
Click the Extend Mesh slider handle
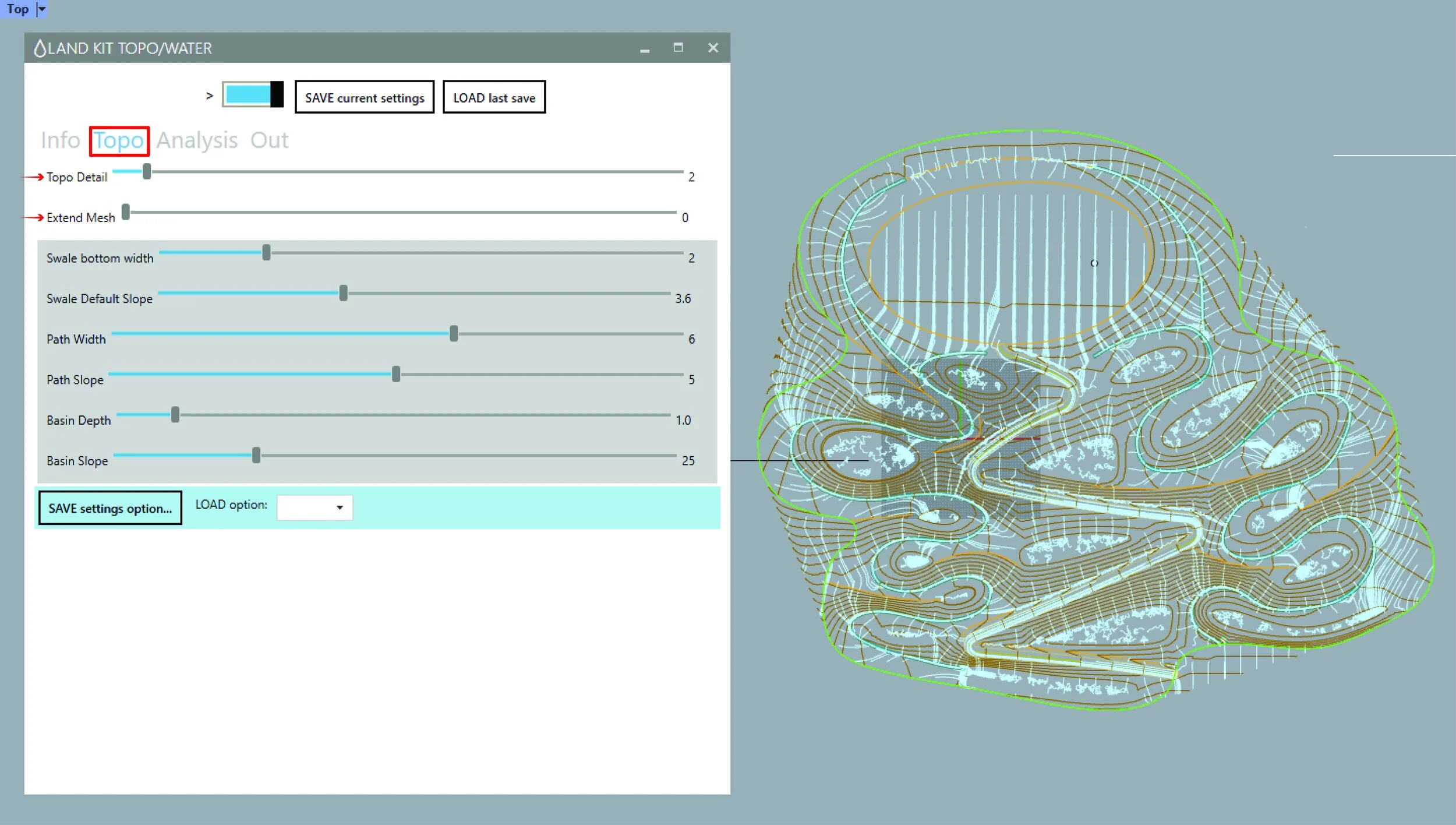click(x=126, y=212)
